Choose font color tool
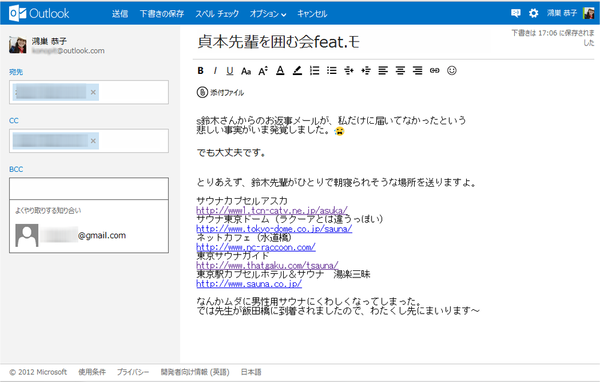 (280, 70)
